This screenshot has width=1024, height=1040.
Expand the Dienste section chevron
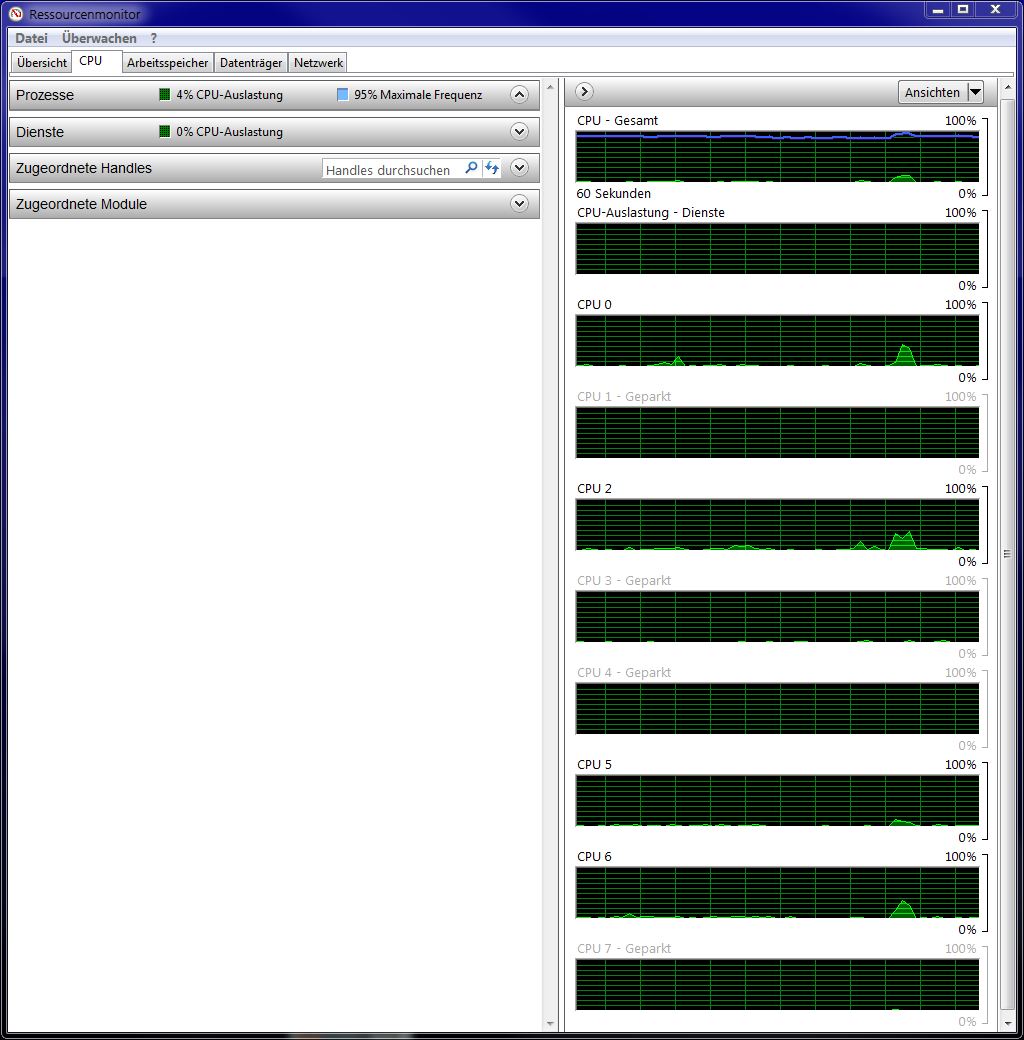pyautogui.click(x=519, y=131)
